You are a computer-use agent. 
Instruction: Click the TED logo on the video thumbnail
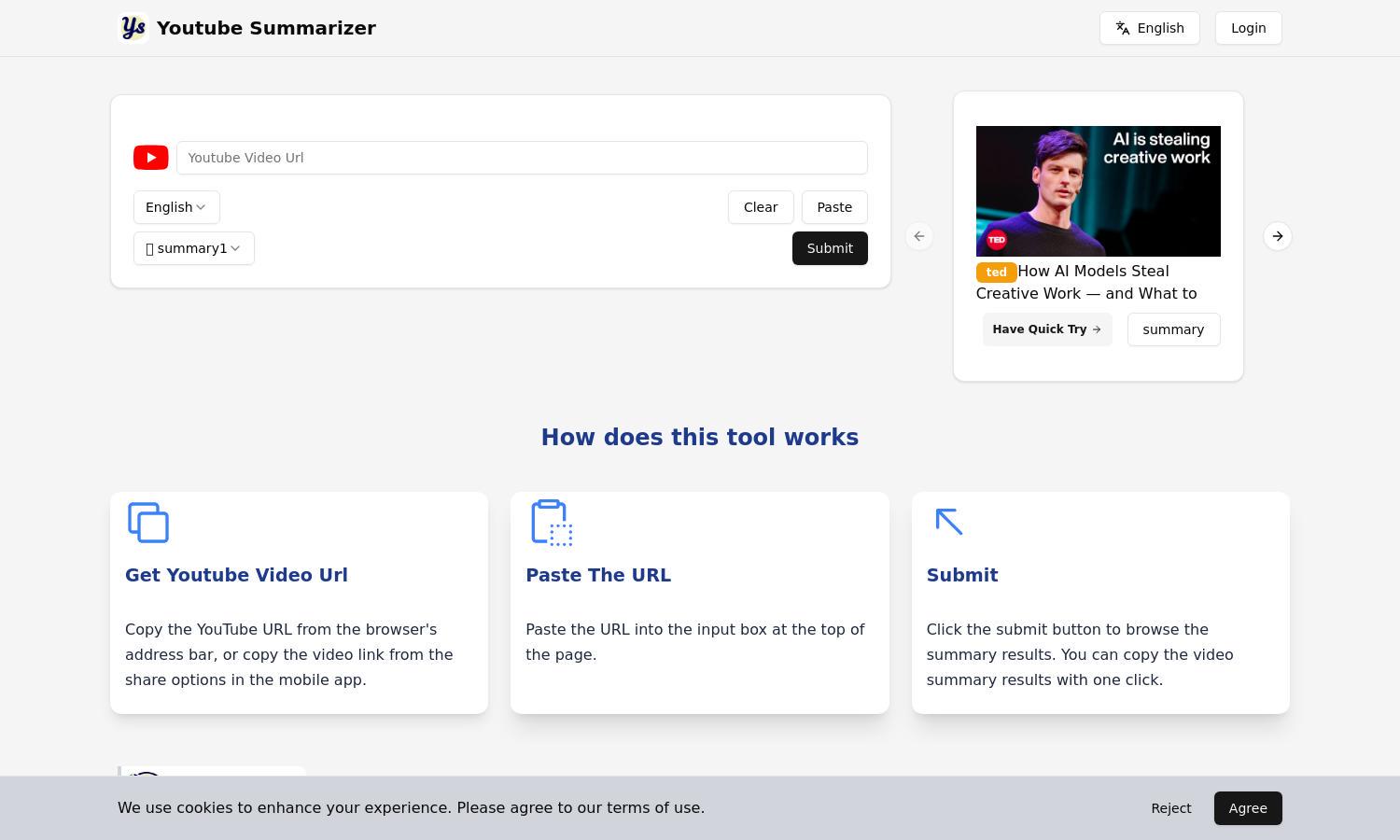(996, 240)
